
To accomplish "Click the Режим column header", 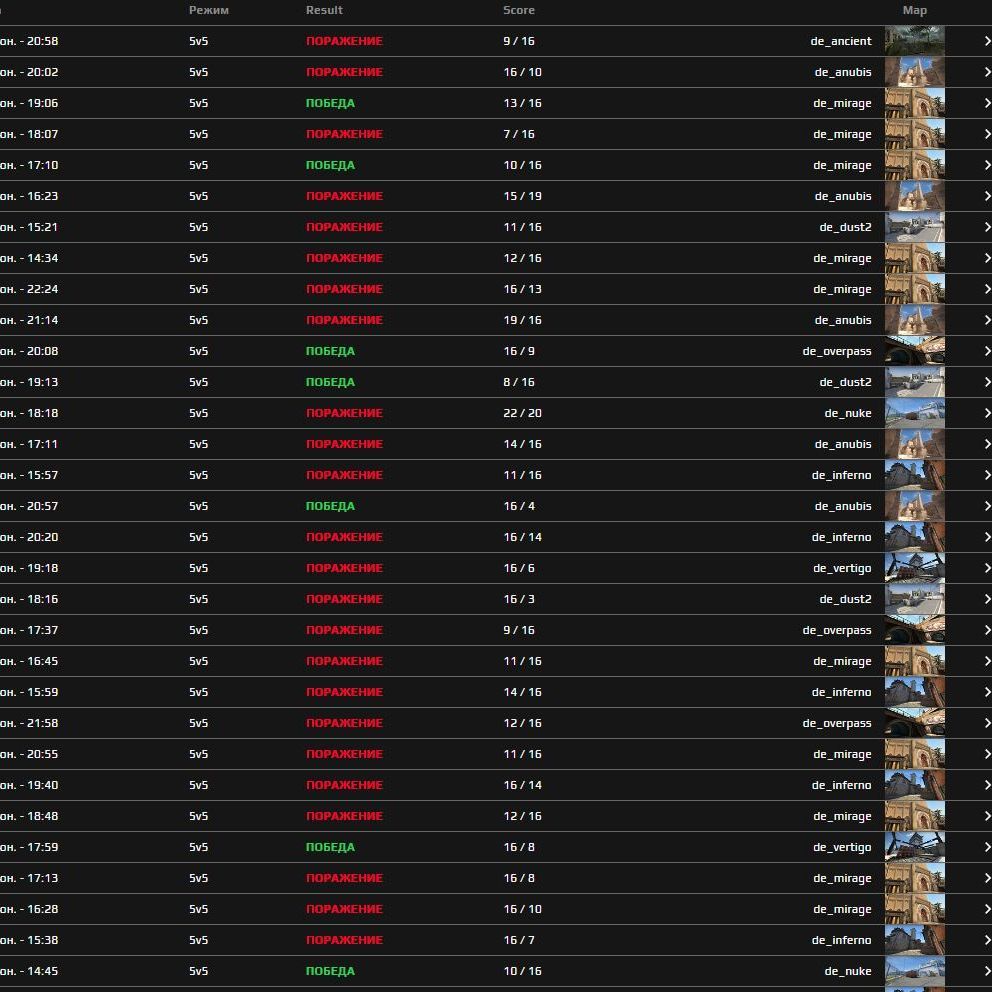I will coord(208,10).
